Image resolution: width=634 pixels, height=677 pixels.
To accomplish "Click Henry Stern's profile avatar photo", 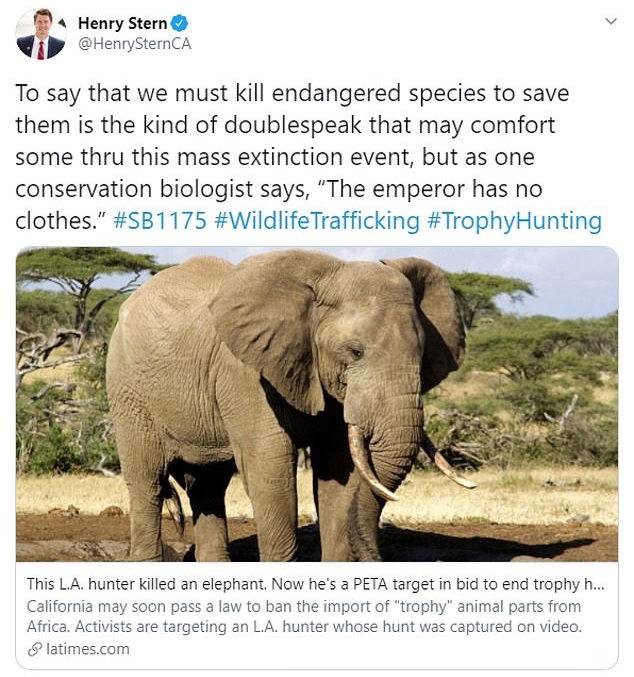I will (x=40, y=35).
